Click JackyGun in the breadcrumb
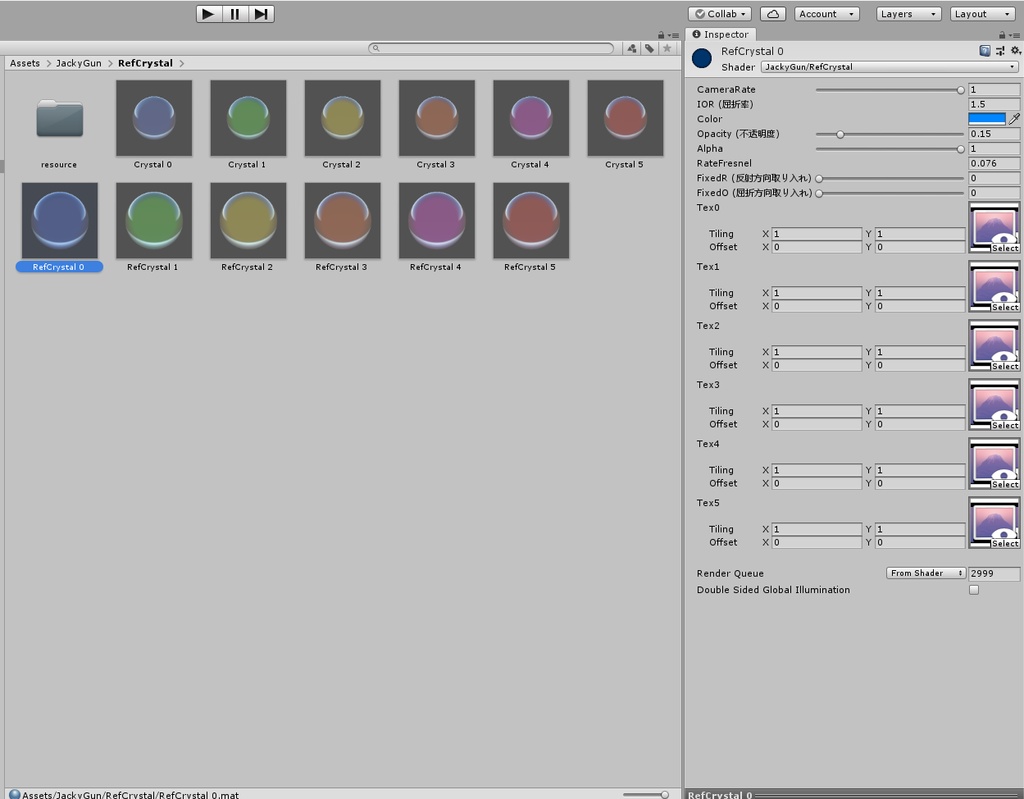Image resolution: width=1024 pixels, height=799 pixels. pyautogui.click(x=79, y=63)
